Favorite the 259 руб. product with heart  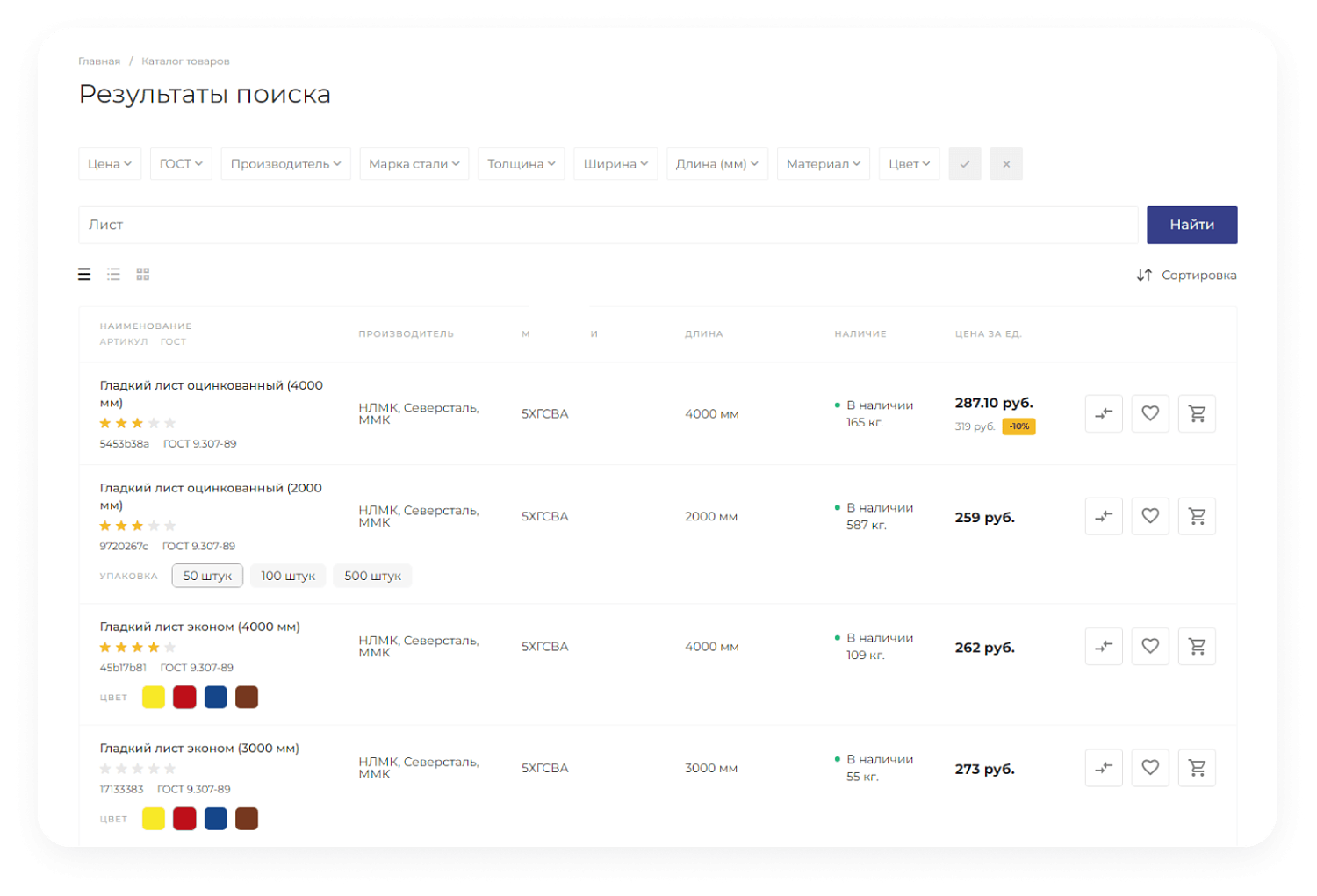1150,516
